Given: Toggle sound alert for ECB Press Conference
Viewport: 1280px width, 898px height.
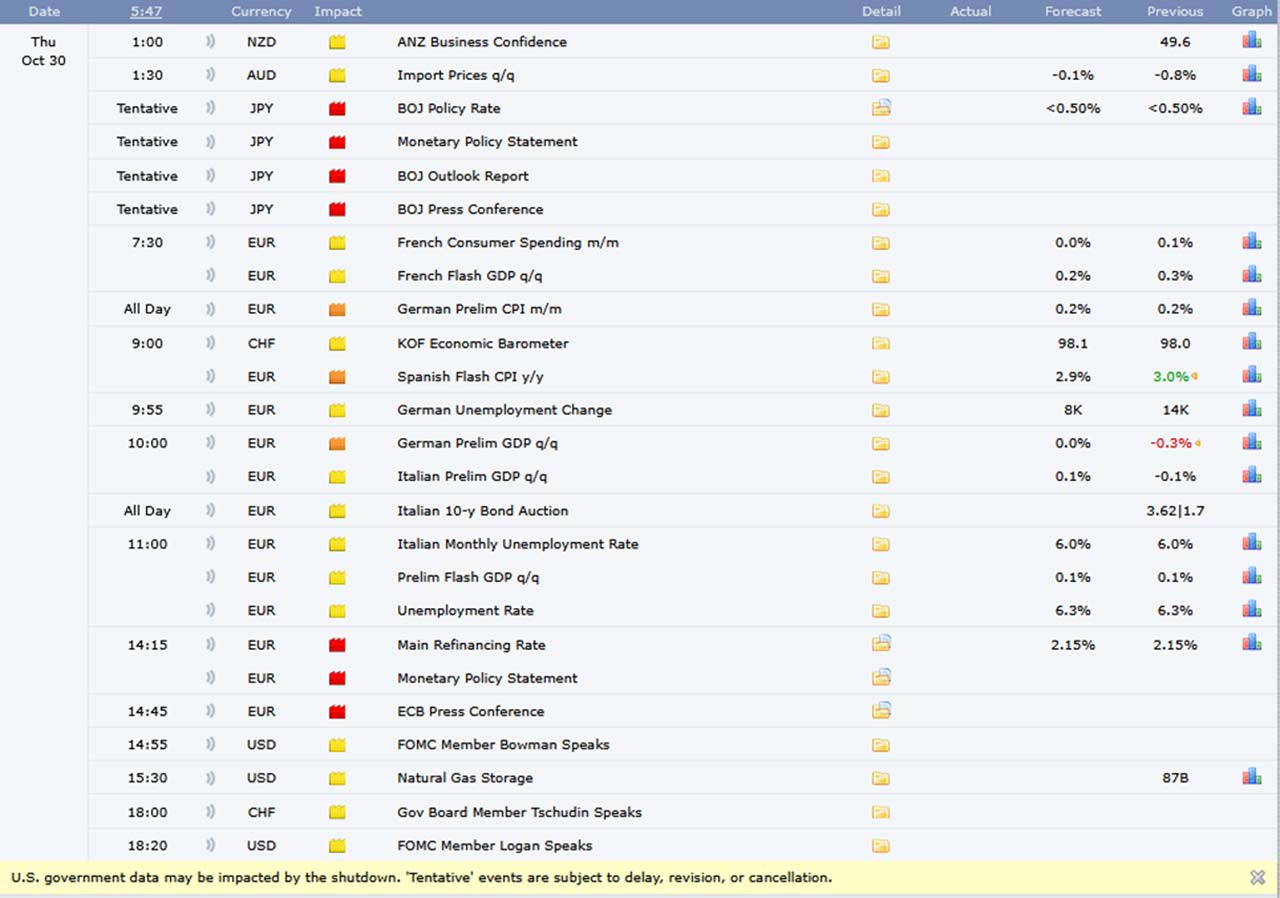Looking at the screenshot, I should (210, 712).
